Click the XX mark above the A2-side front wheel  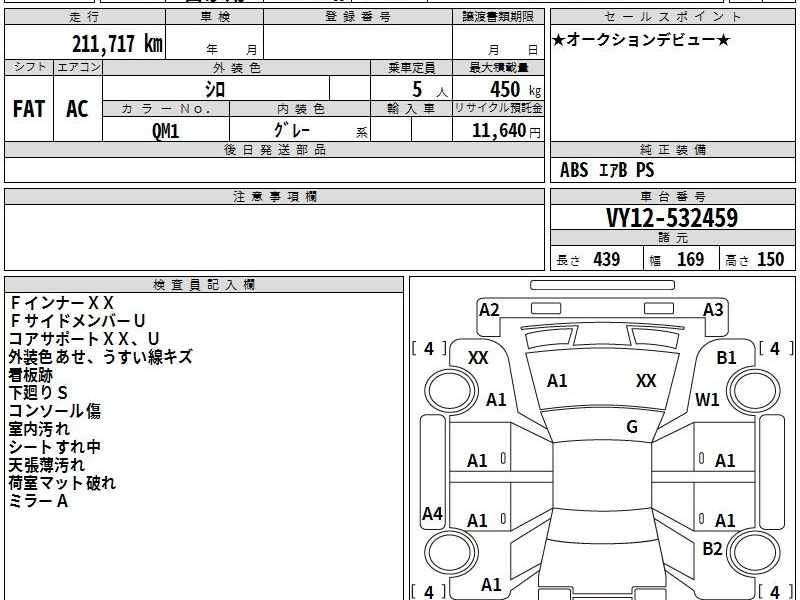pos(478,358)
